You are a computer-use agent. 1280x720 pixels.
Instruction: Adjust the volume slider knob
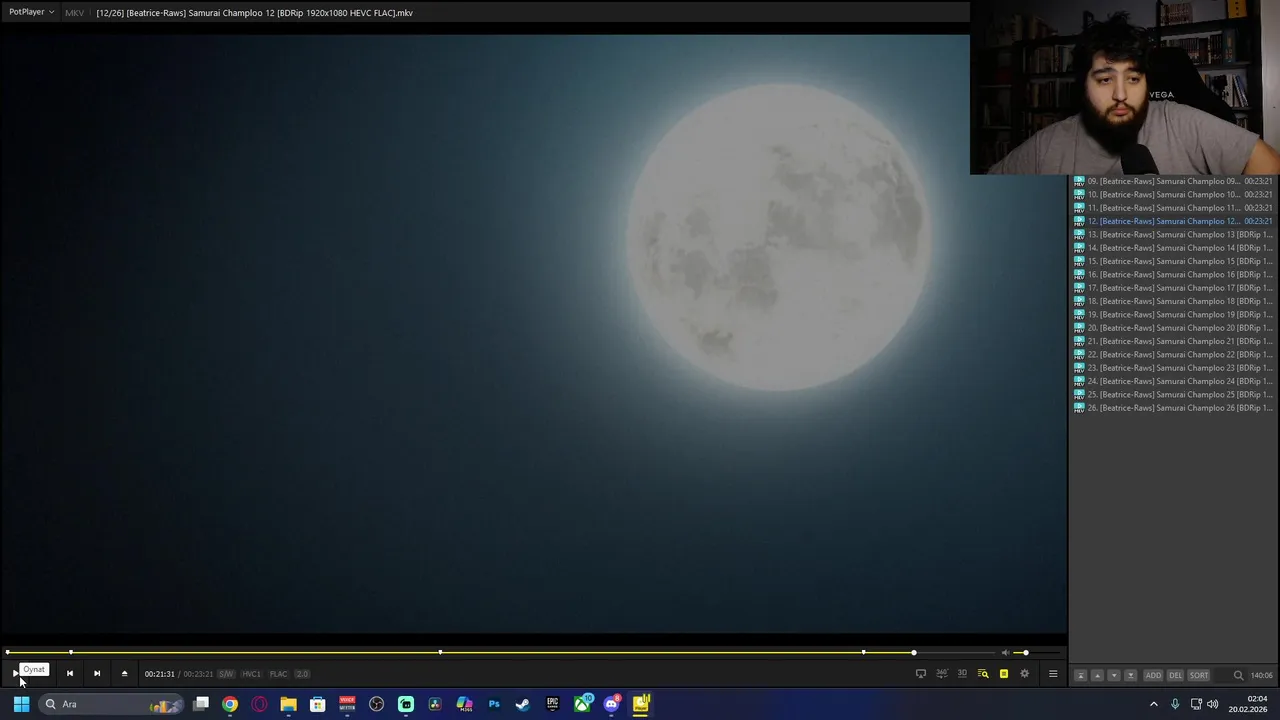[1026, 653]
